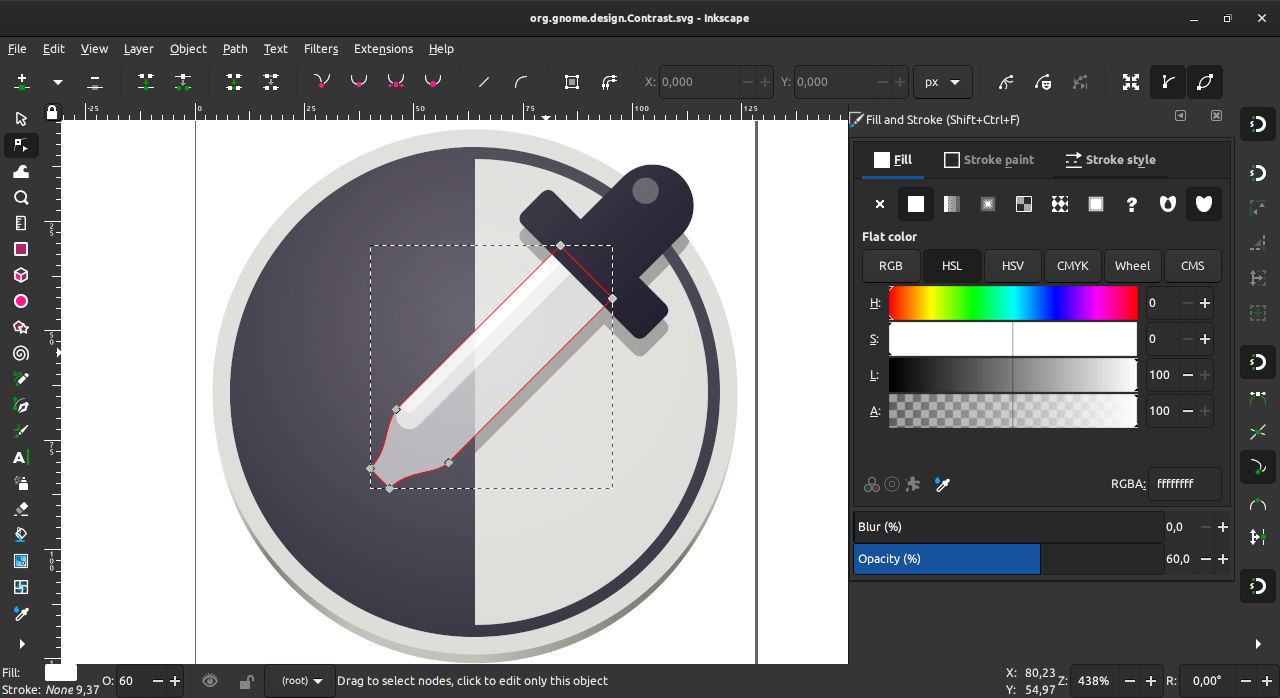This screenshot has width=1280, height=698.
Task: Select the Spray tool
Action: pyautogui.click(x=21, y=483)
